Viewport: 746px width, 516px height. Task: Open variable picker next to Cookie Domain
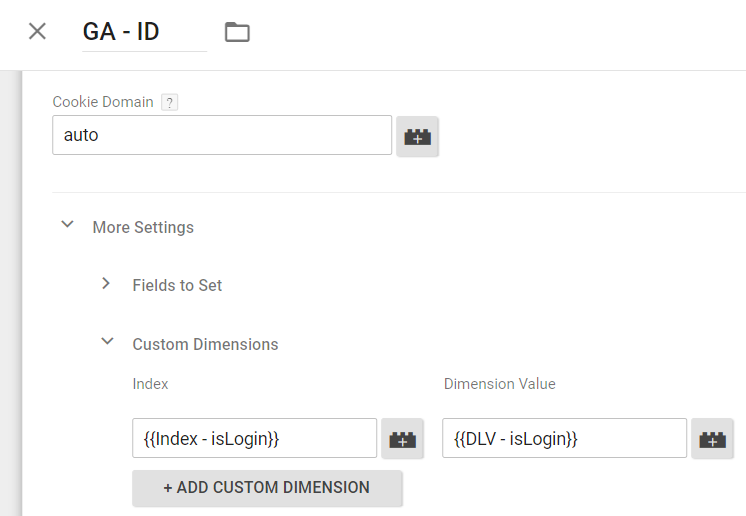click(x=417, y=137)
